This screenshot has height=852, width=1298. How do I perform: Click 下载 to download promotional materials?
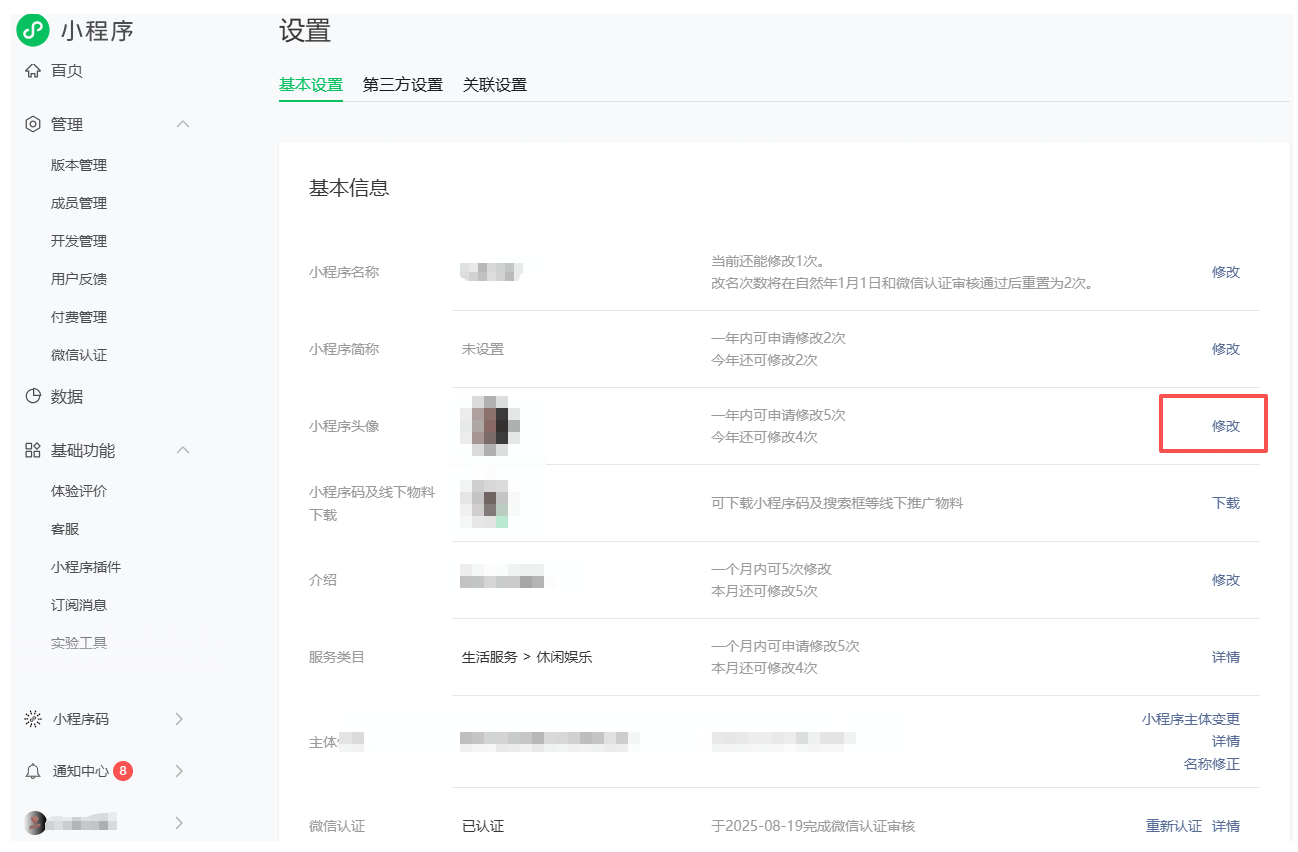(1226, 503)
